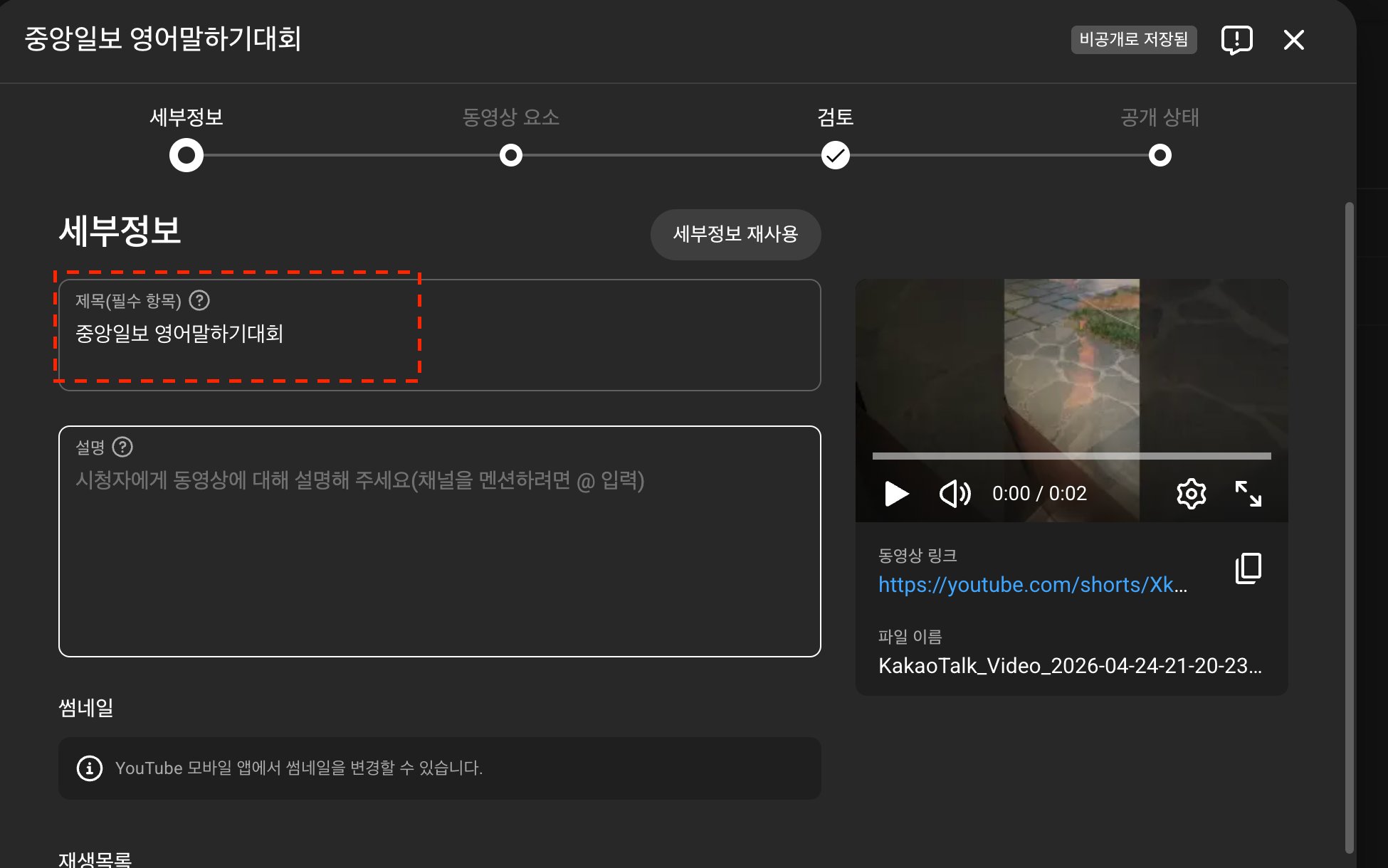Click the 0:00 / 0:02 time display
1388x868 pixels.
tap(1039, 494)
